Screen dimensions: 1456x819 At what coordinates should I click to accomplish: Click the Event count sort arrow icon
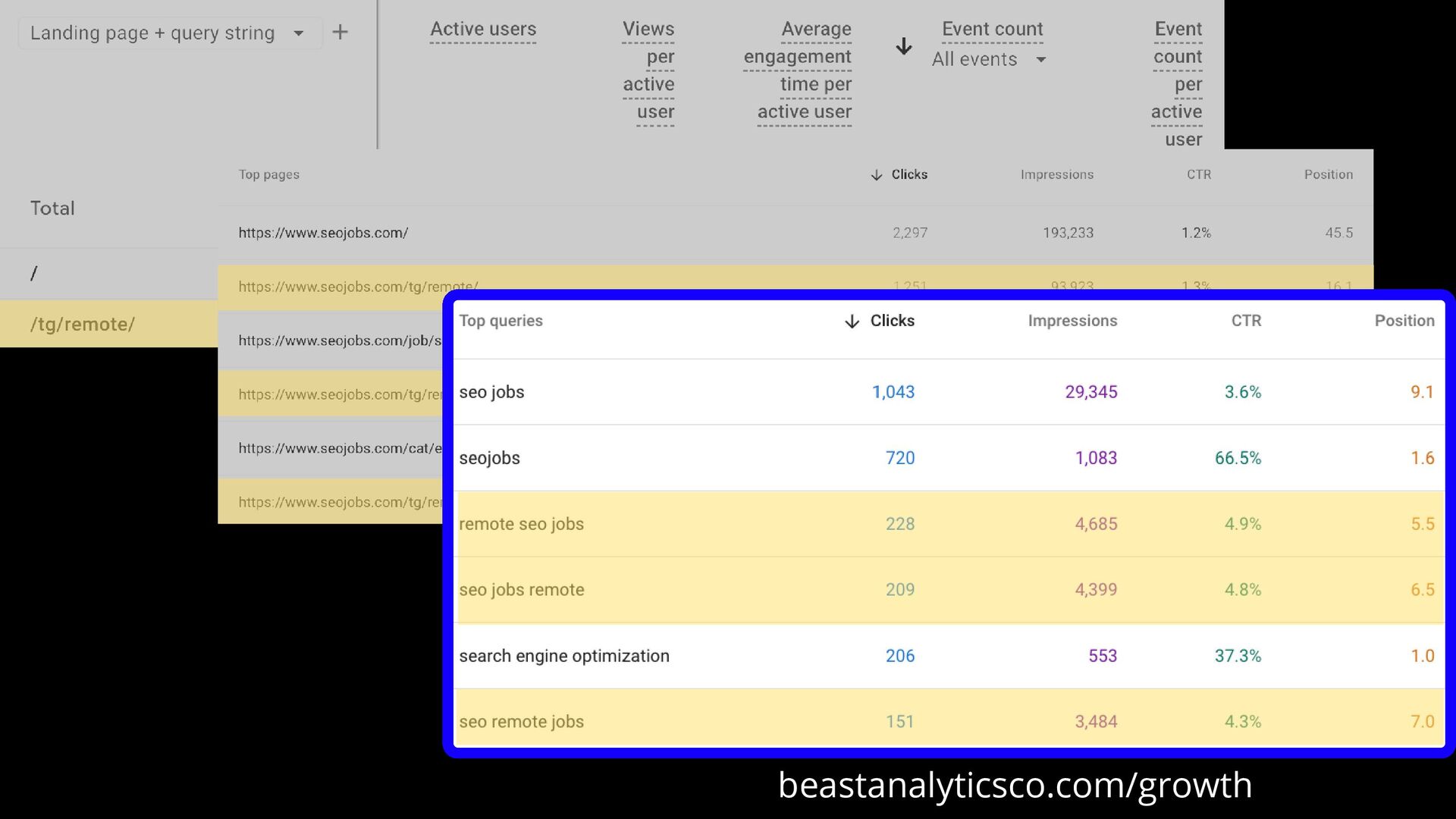click(903, 46)
